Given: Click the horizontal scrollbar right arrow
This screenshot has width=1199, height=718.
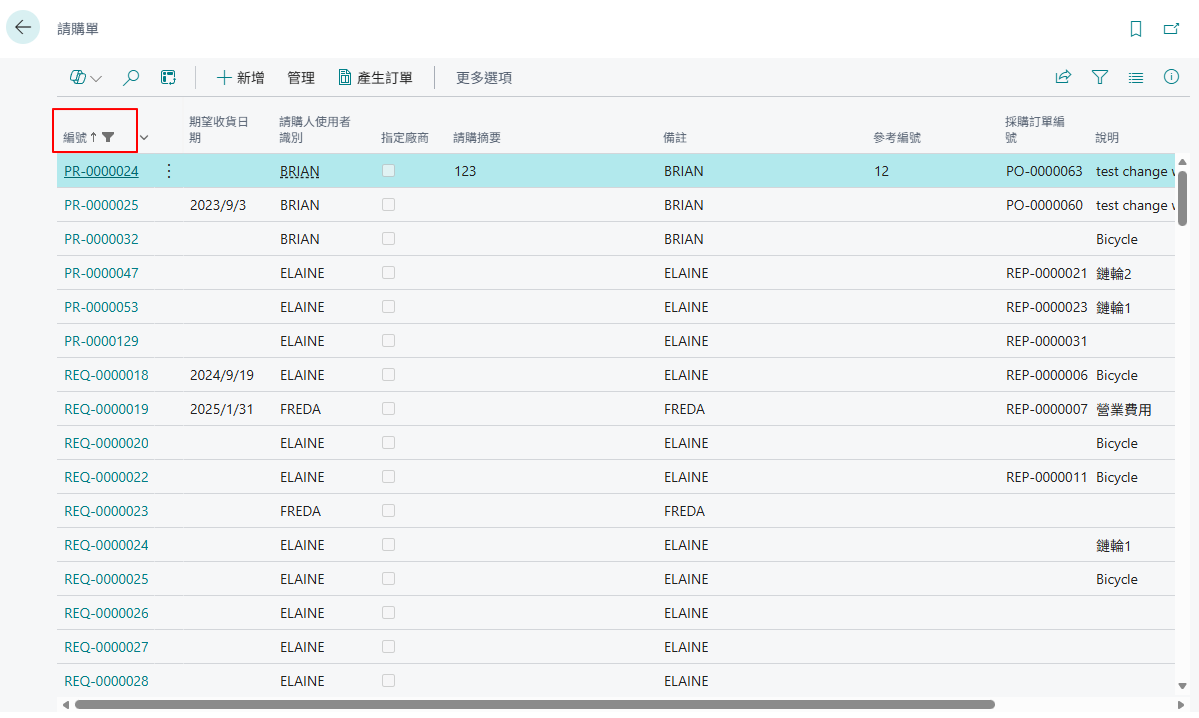Looking at the screenshot, I should point(1181,704).
